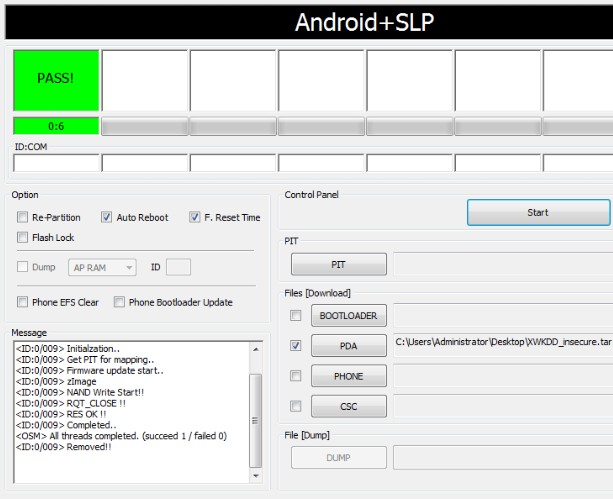Image resolution: width=613 pixels, height=499 pixels.
Task: Click the 'RQT_CLOSE !!' log line
Action: coord(71,403)
